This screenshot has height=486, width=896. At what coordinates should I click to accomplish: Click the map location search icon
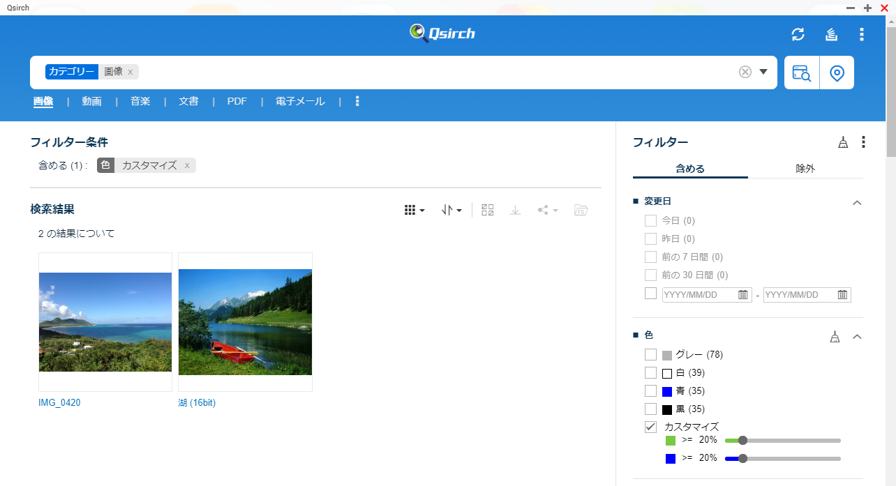tap(837, 73)
